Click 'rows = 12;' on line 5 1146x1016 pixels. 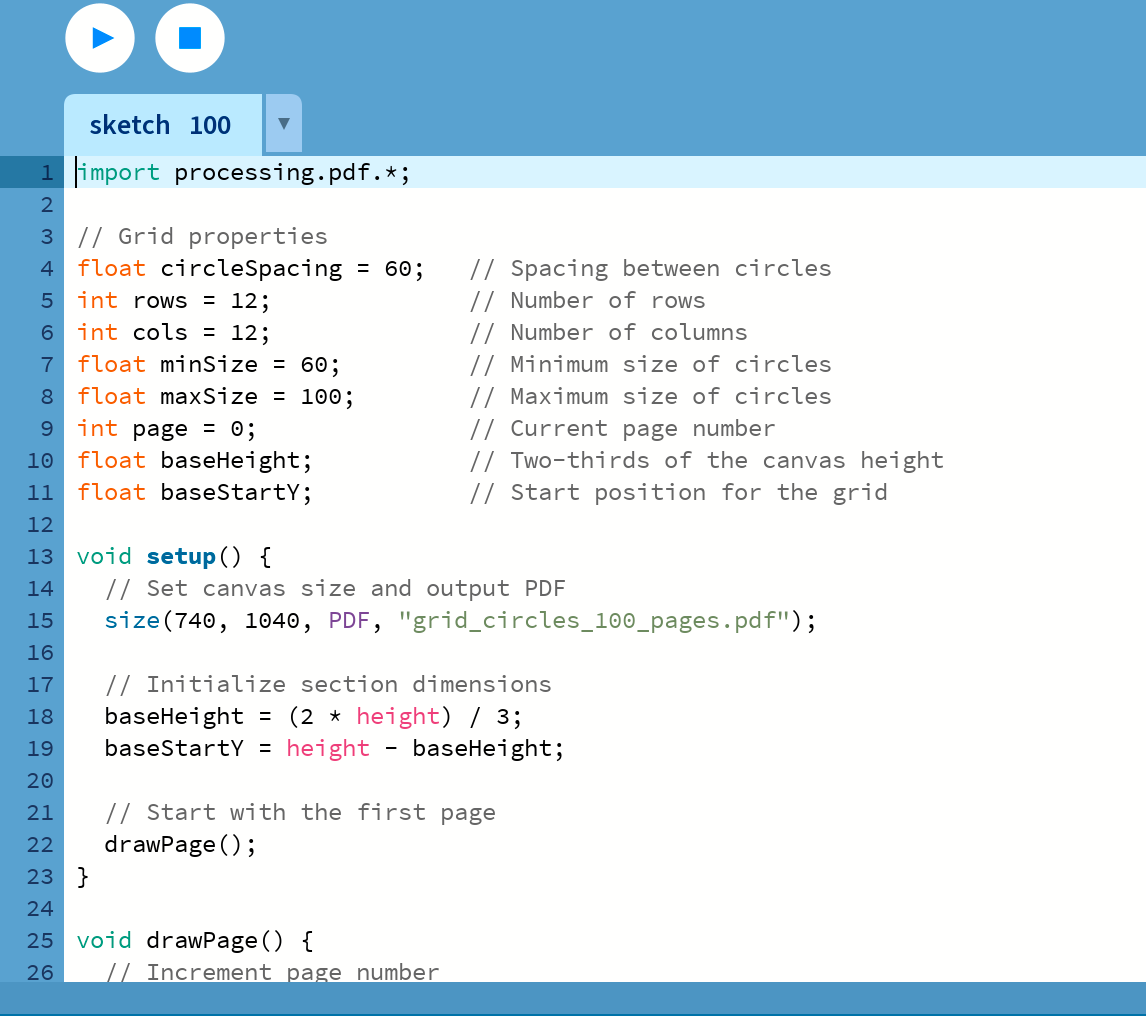(x=202, y=301)
